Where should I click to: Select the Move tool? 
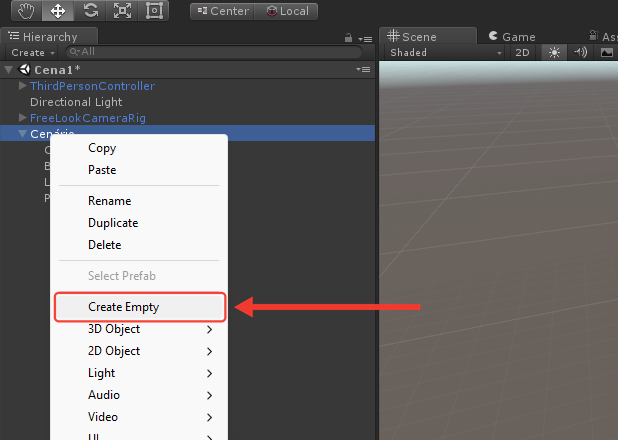coord(58,11)
